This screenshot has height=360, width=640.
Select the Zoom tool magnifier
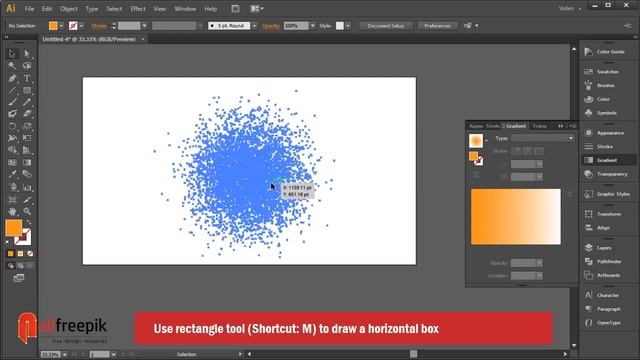(x=27, y=211)
